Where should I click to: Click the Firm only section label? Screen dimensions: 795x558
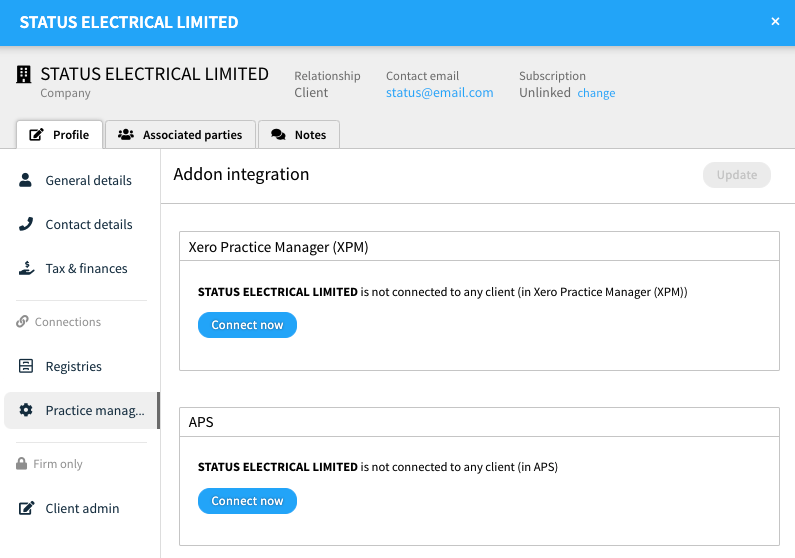click(x=58, y=464)
